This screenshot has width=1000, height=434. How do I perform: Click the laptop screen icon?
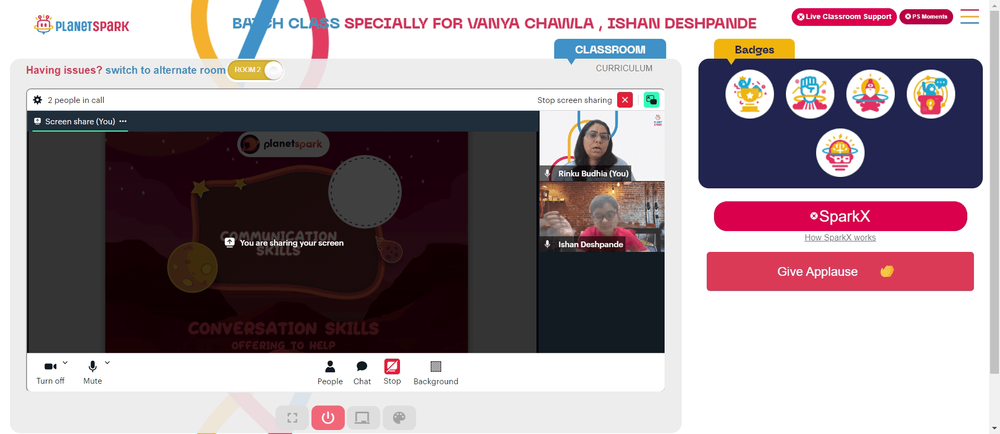[363, 418]
